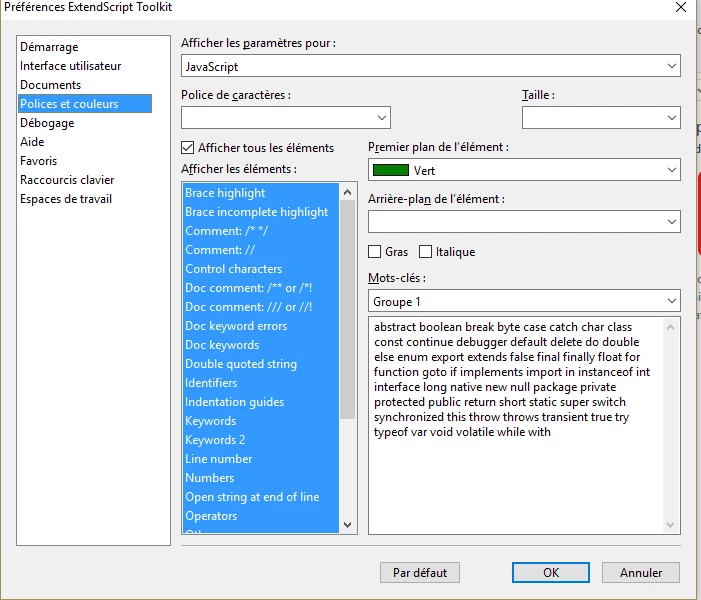Viewport: 701px width, 600px height.
Task: Select Numbers element in list
Action: [x=261, y=478]
